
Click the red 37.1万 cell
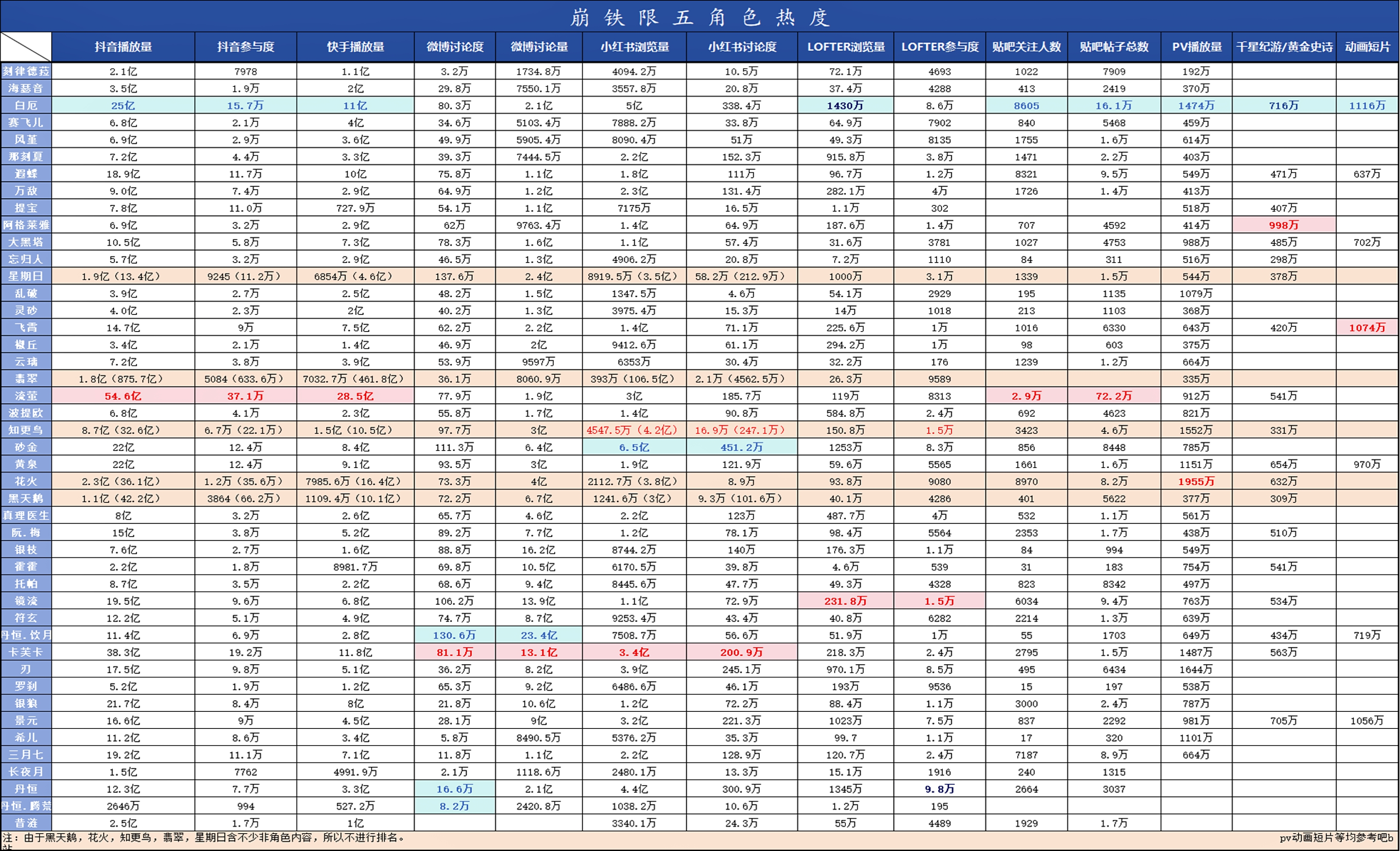tap(245, 396)
